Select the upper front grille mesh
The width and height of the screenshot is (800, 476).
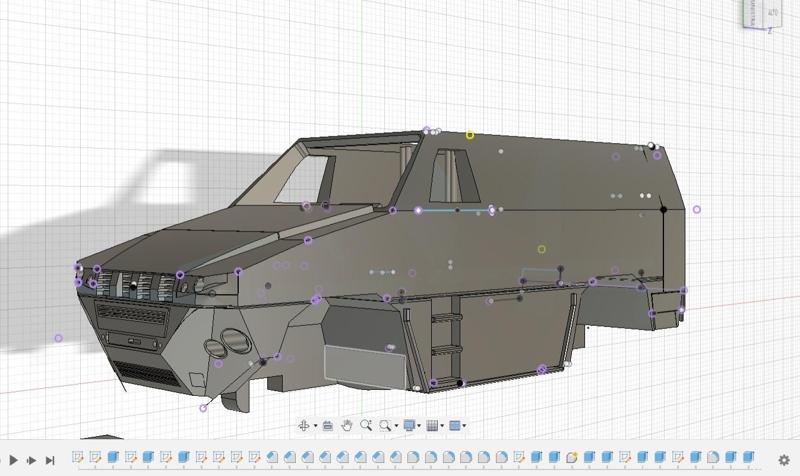(132, 313)
